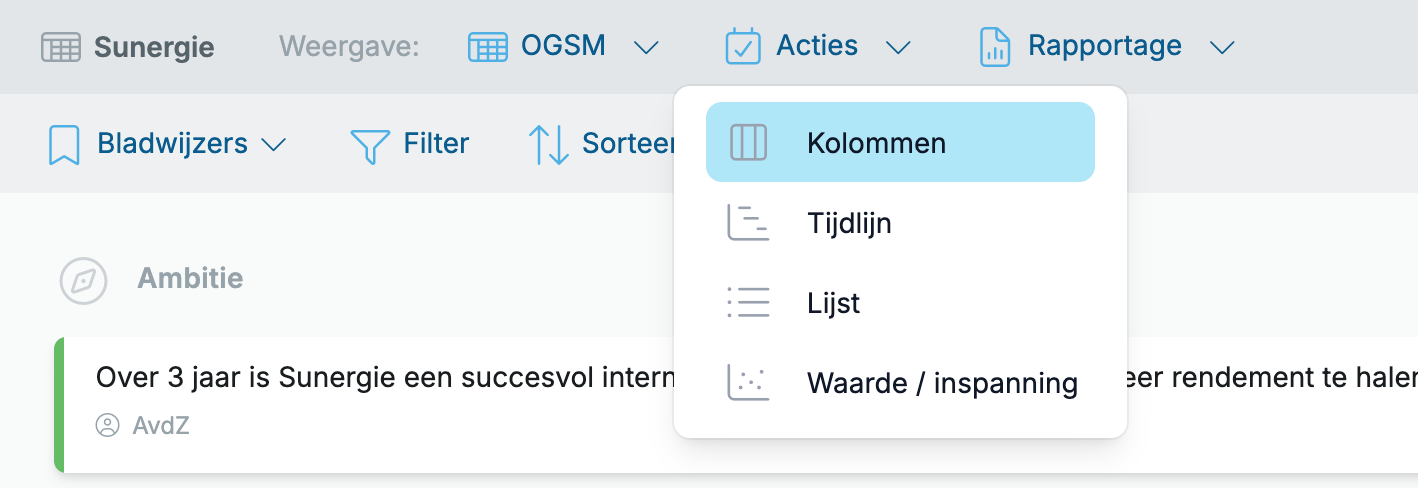This screenshot has width=1418, height=488.
Task: Click the AvdZ user avatar icon
Action: coord(107,426)
